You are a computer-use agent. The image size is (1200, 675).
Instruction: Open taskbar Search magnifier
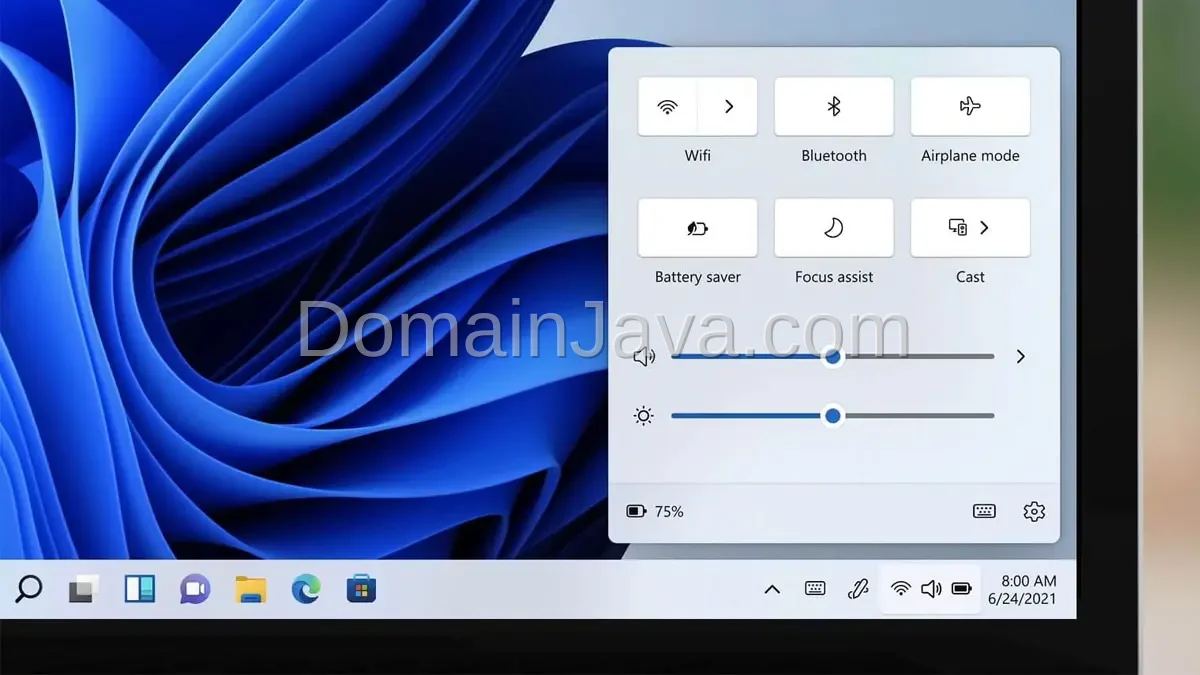pyautogui.click(x=29, y=589)
